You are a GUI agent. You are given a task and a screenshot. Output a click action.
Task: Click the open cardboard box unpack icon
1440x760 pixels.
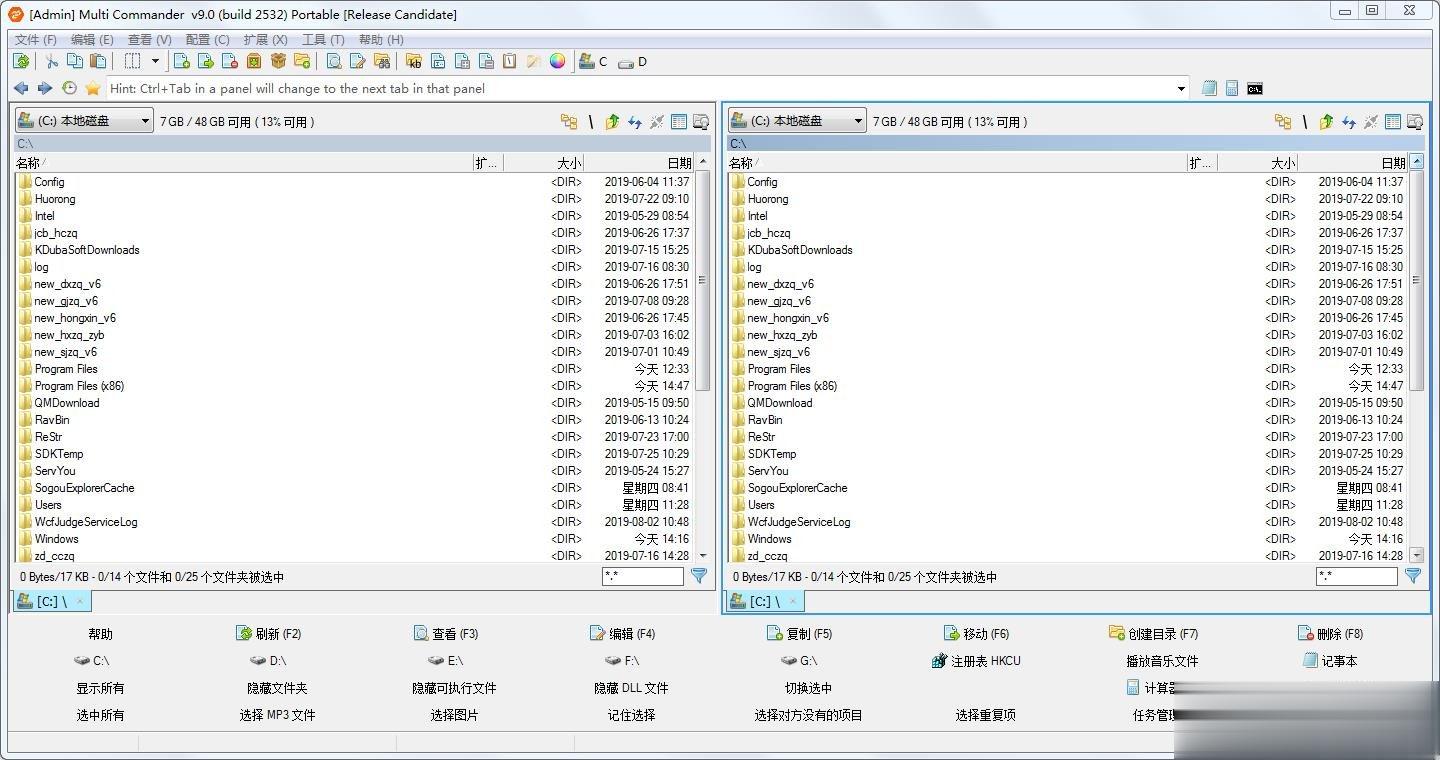pos(278,61)
